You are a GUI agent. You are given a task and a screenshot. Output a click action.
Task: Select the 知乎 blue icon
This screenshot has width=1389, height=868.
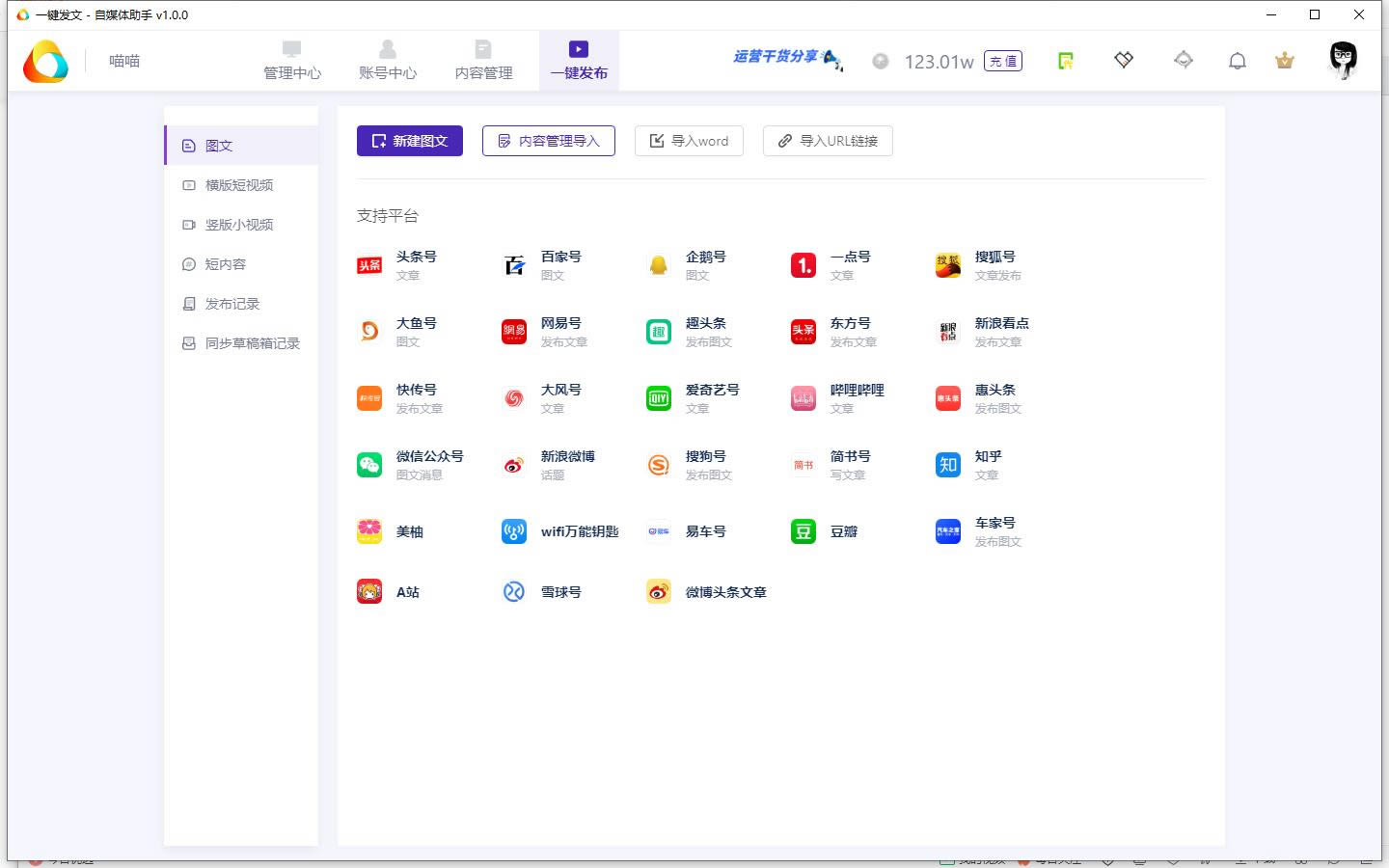point(948,465)
